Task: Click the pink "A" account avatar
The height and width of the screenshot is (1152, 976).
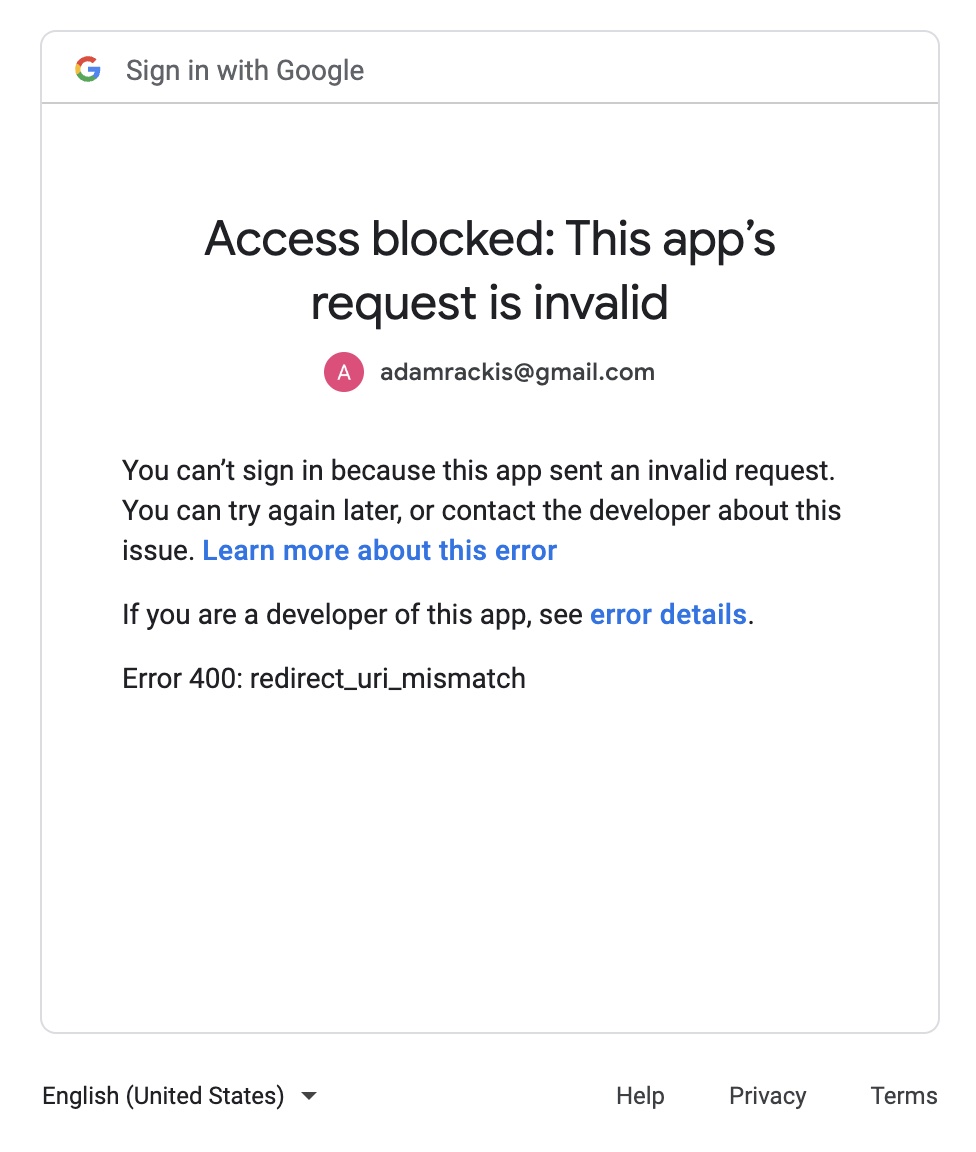Action: coord(344,373)
